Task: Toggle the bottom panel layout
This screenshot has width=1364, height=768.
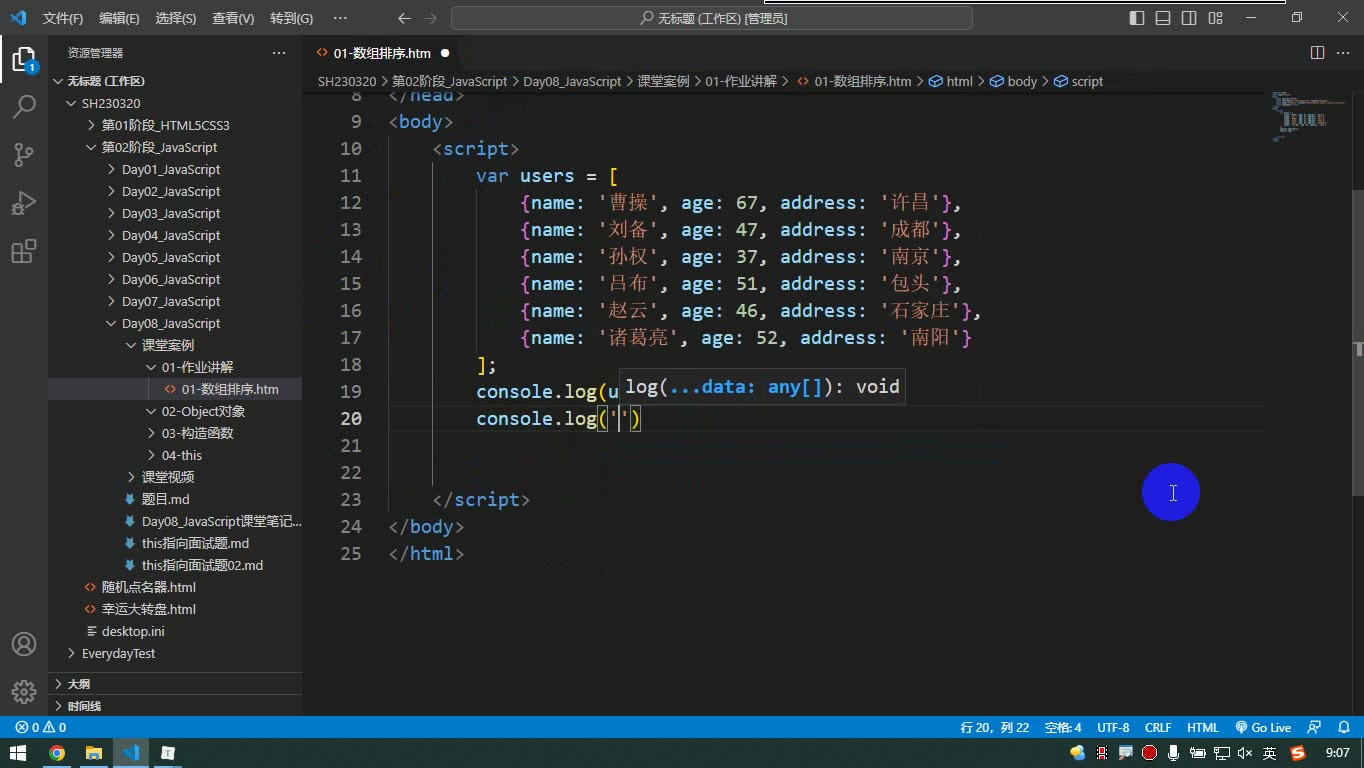Action: (1163, 18)
